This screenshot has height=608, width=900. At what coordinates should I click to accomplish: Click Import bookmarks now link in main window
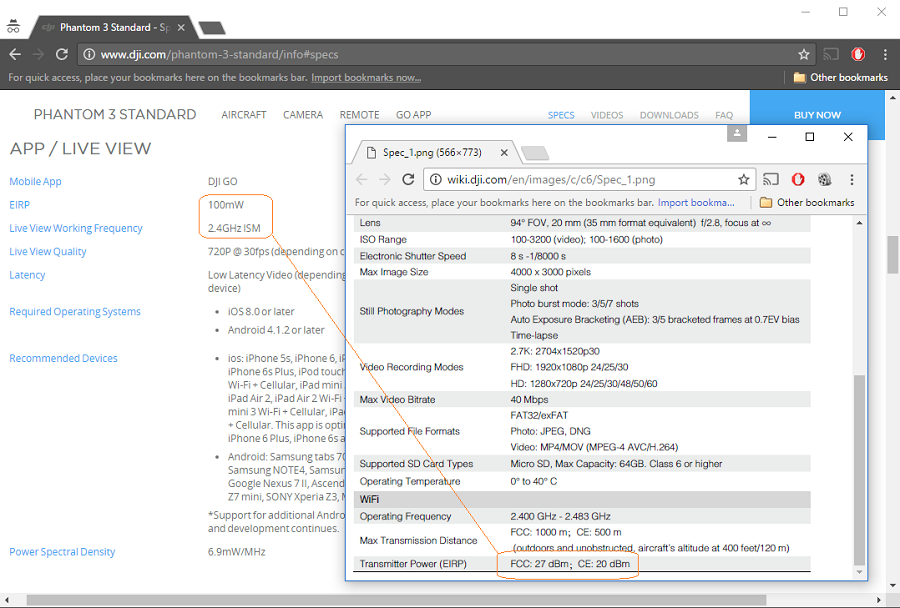pos(366,78)
